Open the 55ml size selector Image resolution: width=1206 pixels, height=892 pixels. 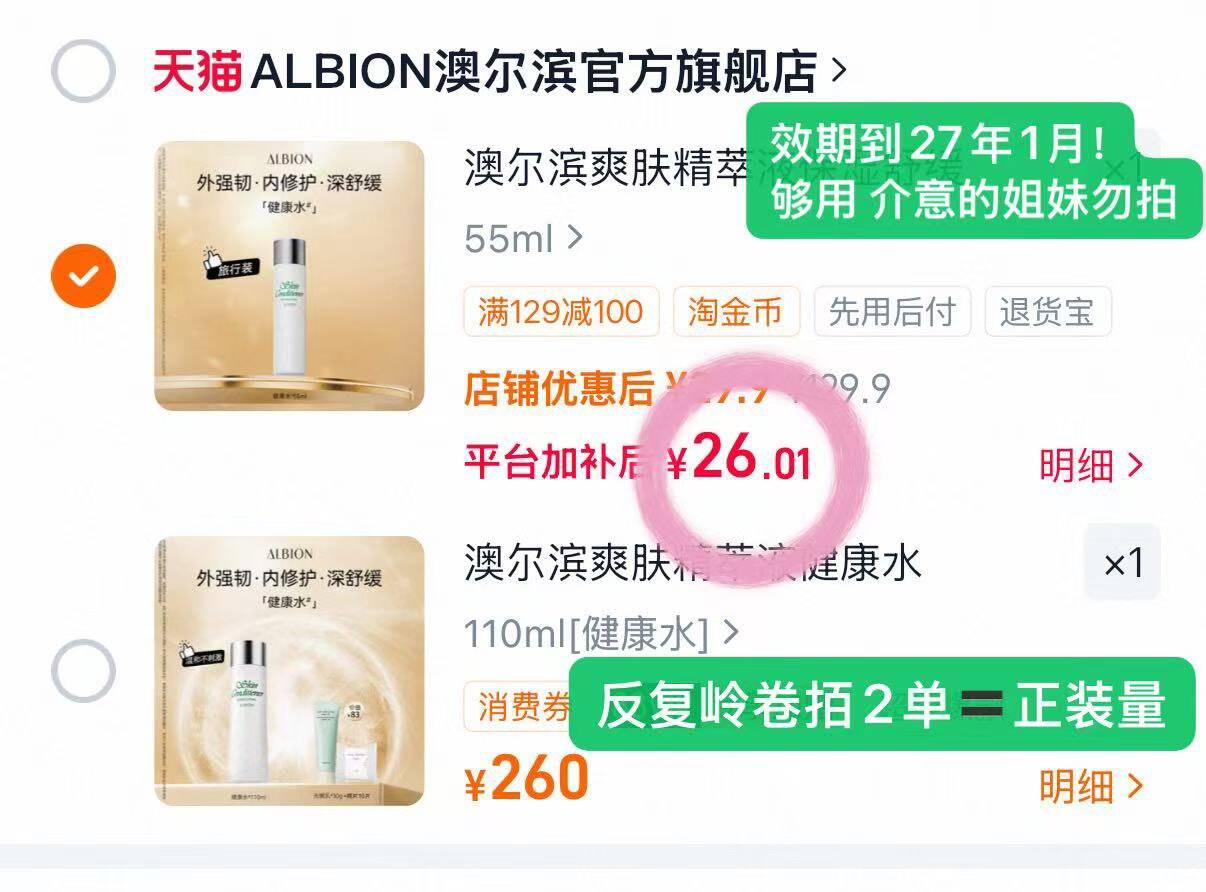(523, 238)
